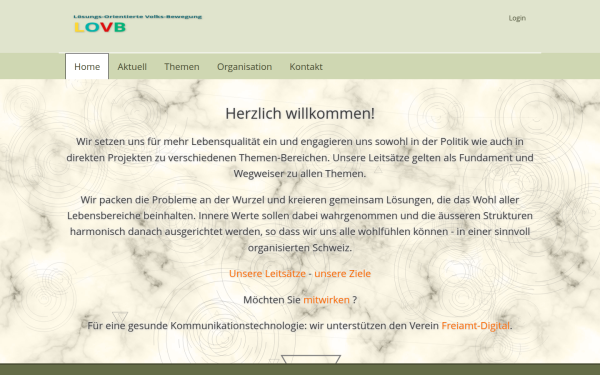Screen dimensions: 600x375
Task: Visit the Freiamt-Digital link
Action: click(x=476, y=326)
